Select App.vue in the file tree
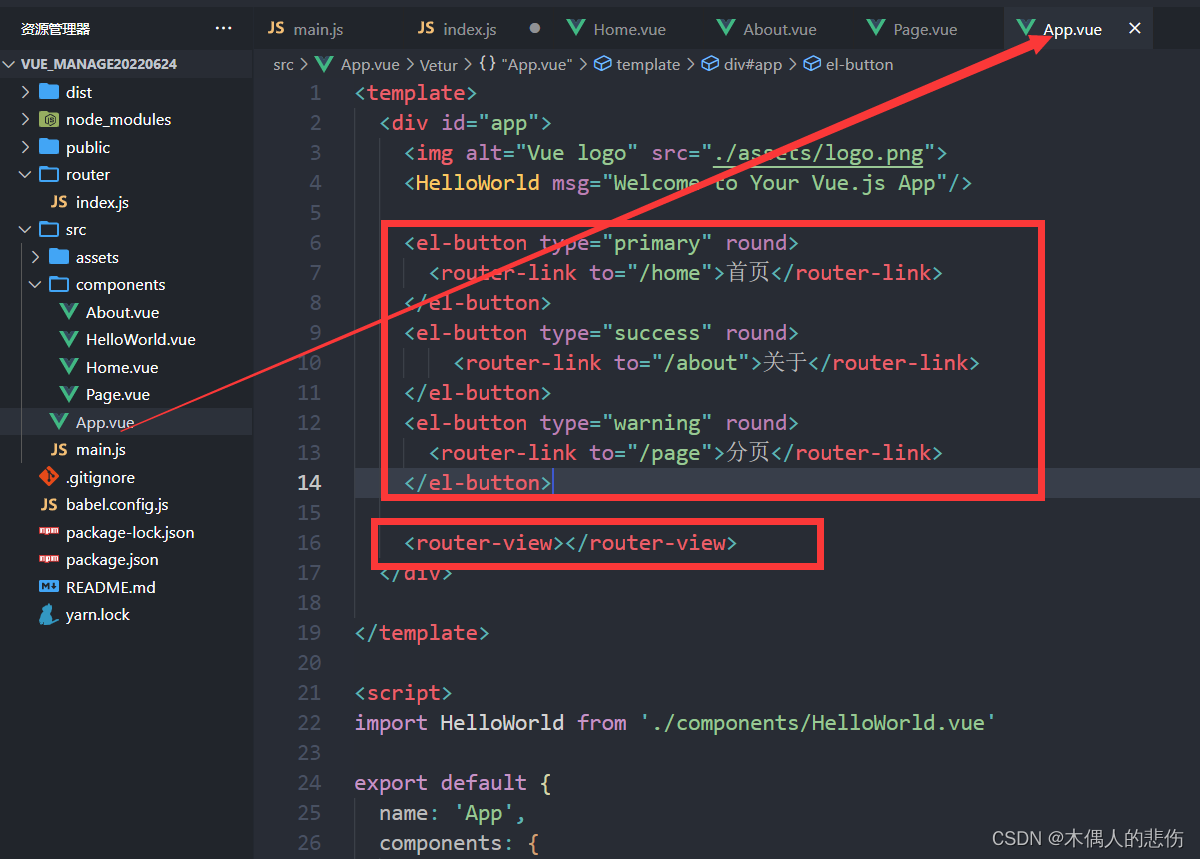The image size is (1200, 859). coord(105,422)
